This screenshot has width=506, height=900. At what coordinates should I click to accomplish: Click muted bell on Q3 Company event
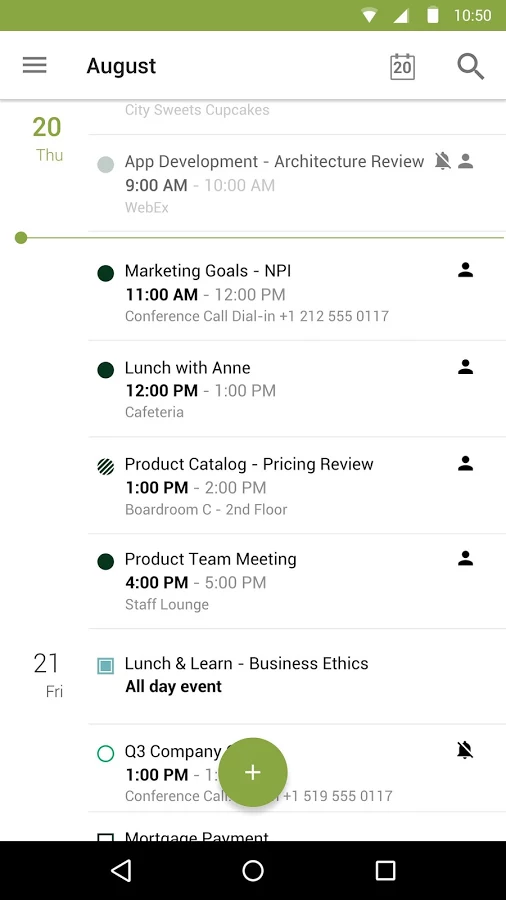coord(465,750)
